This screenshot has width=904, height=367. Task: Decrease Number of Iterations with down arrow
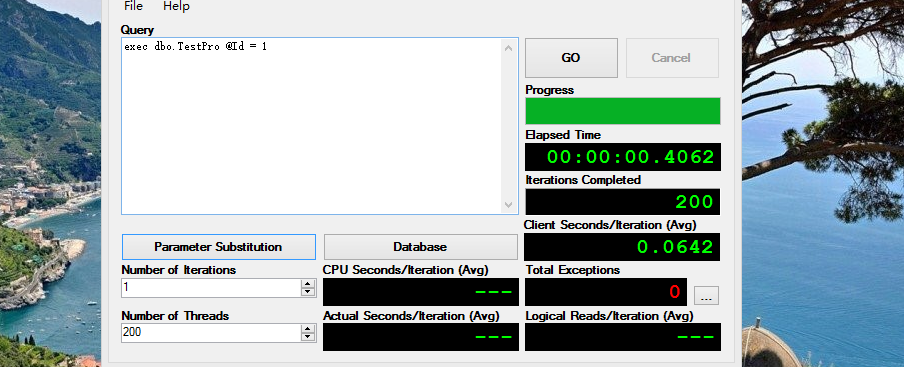308,293
